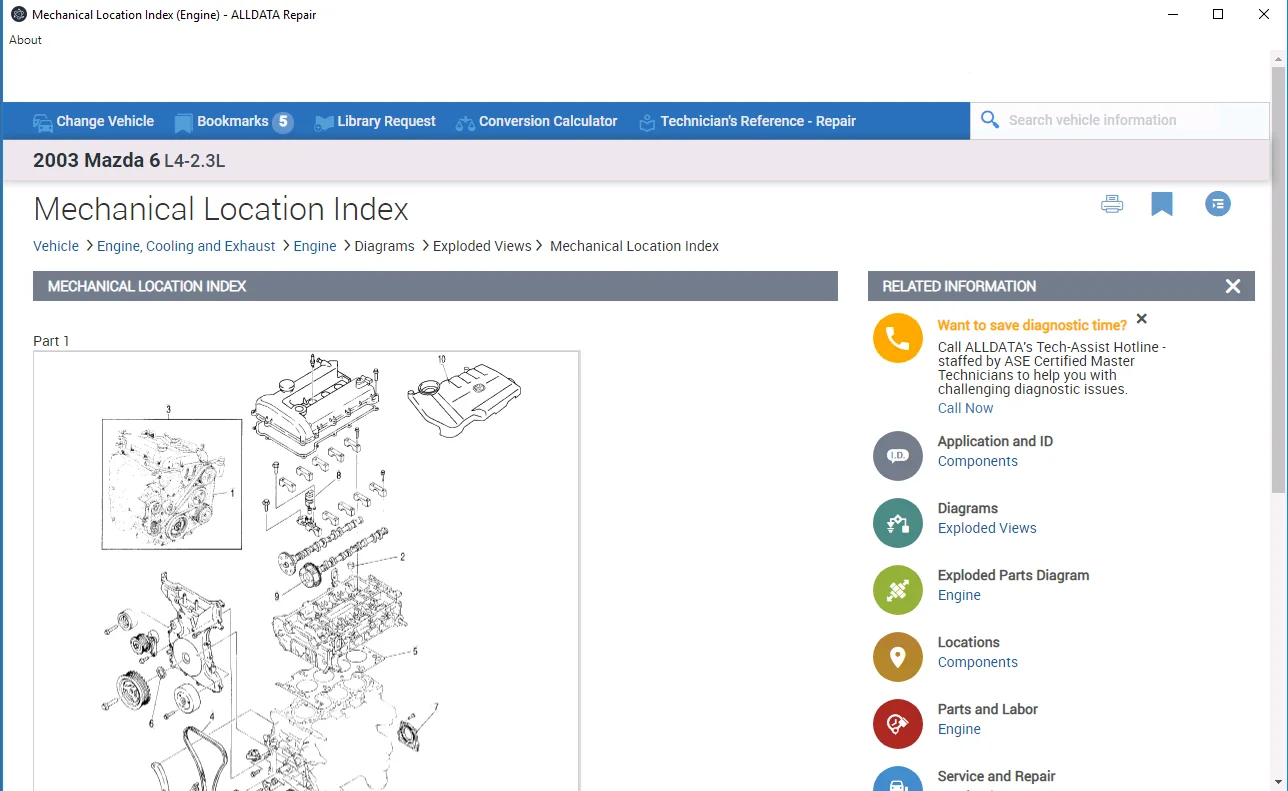Image resolution: width=1288 pixels, height=791 pixels.
Task: Open Exploded Views link under Diagrams
Action: pyautogui.click(x=987, y=528)
